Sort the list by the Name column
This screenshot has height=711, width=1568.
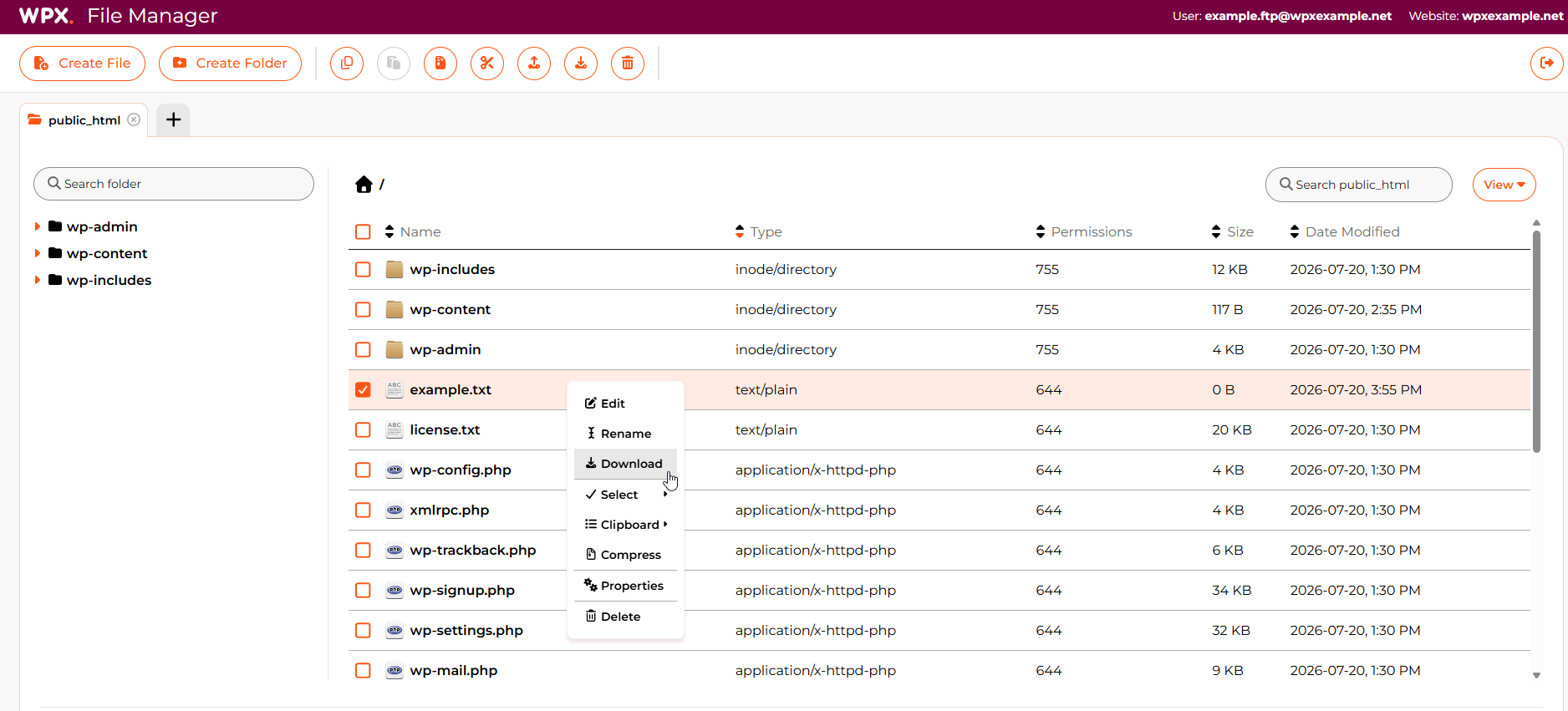(413, 231)
